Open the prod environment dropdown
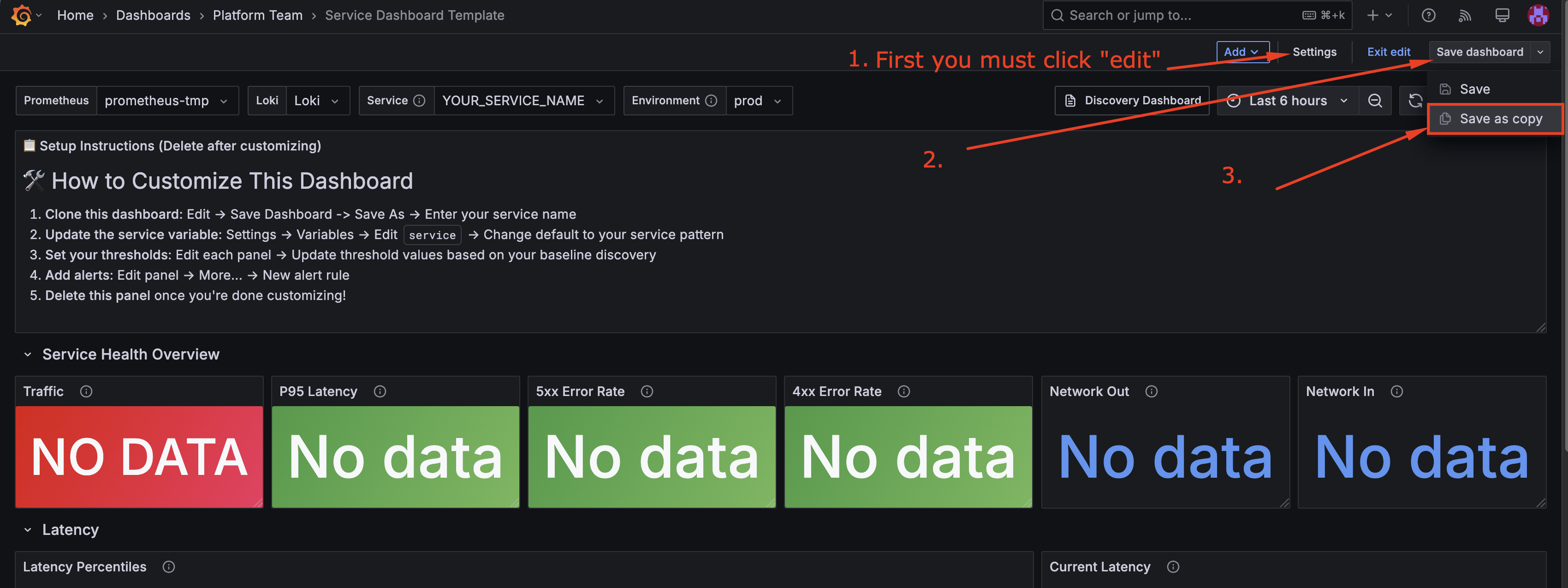Image resolution: width=1568 pixels, height=588 pixels. coord(759,101)
